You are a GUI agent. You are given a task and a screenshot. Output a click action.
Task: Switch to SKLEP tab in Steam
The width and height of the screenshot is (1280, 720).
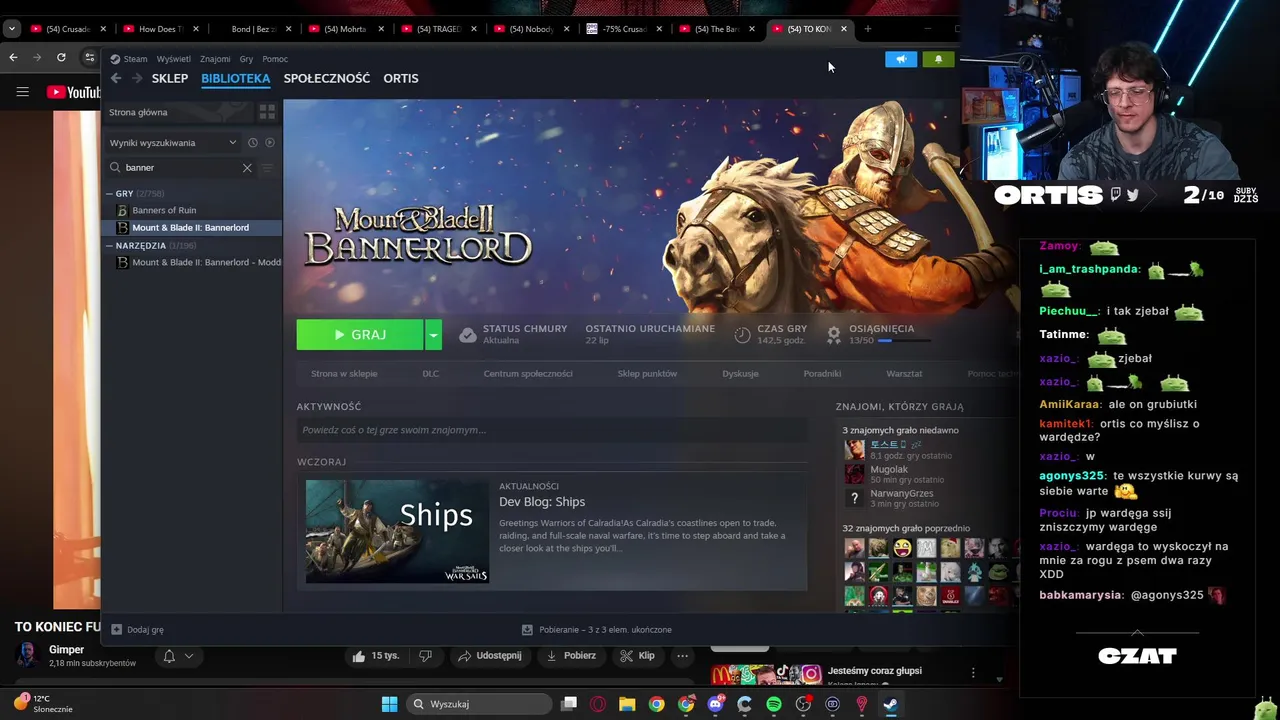pyautogui.click(x=169, y=78)
